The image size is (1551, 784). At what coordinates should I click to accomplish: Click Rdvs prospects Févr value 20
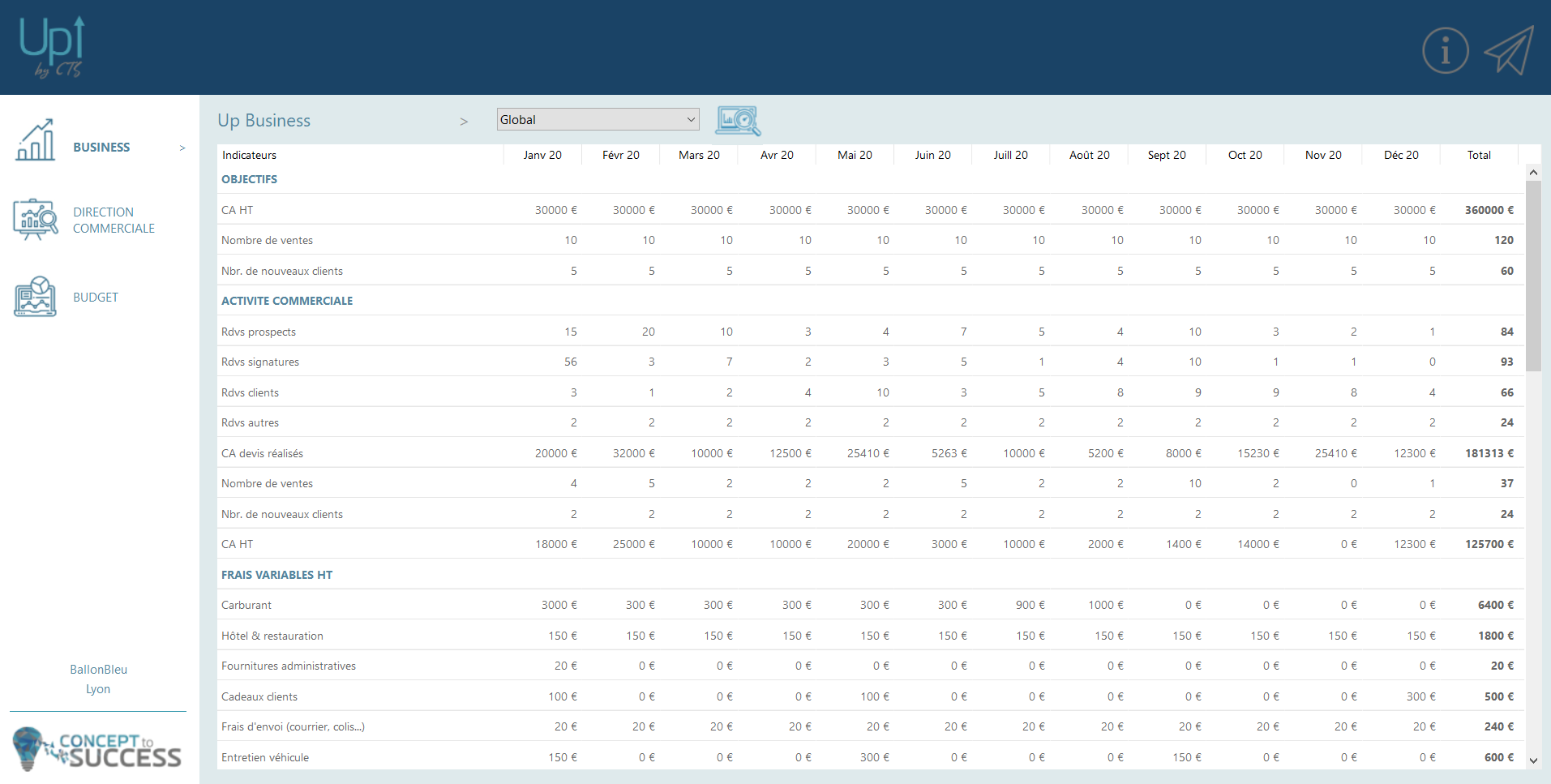[x=648, y=332]
